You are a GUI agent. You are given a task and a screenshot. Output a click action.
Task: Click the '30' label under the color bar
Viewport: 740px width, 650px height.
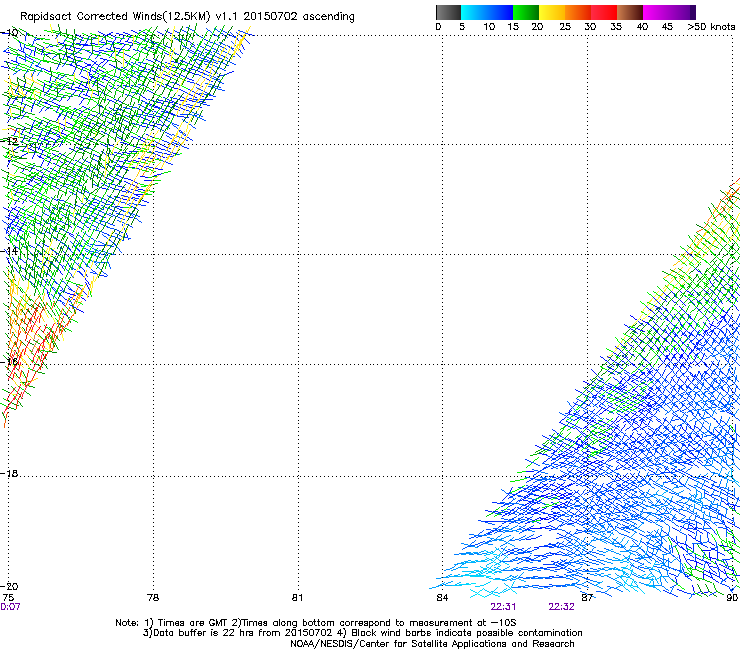point(590,26)
